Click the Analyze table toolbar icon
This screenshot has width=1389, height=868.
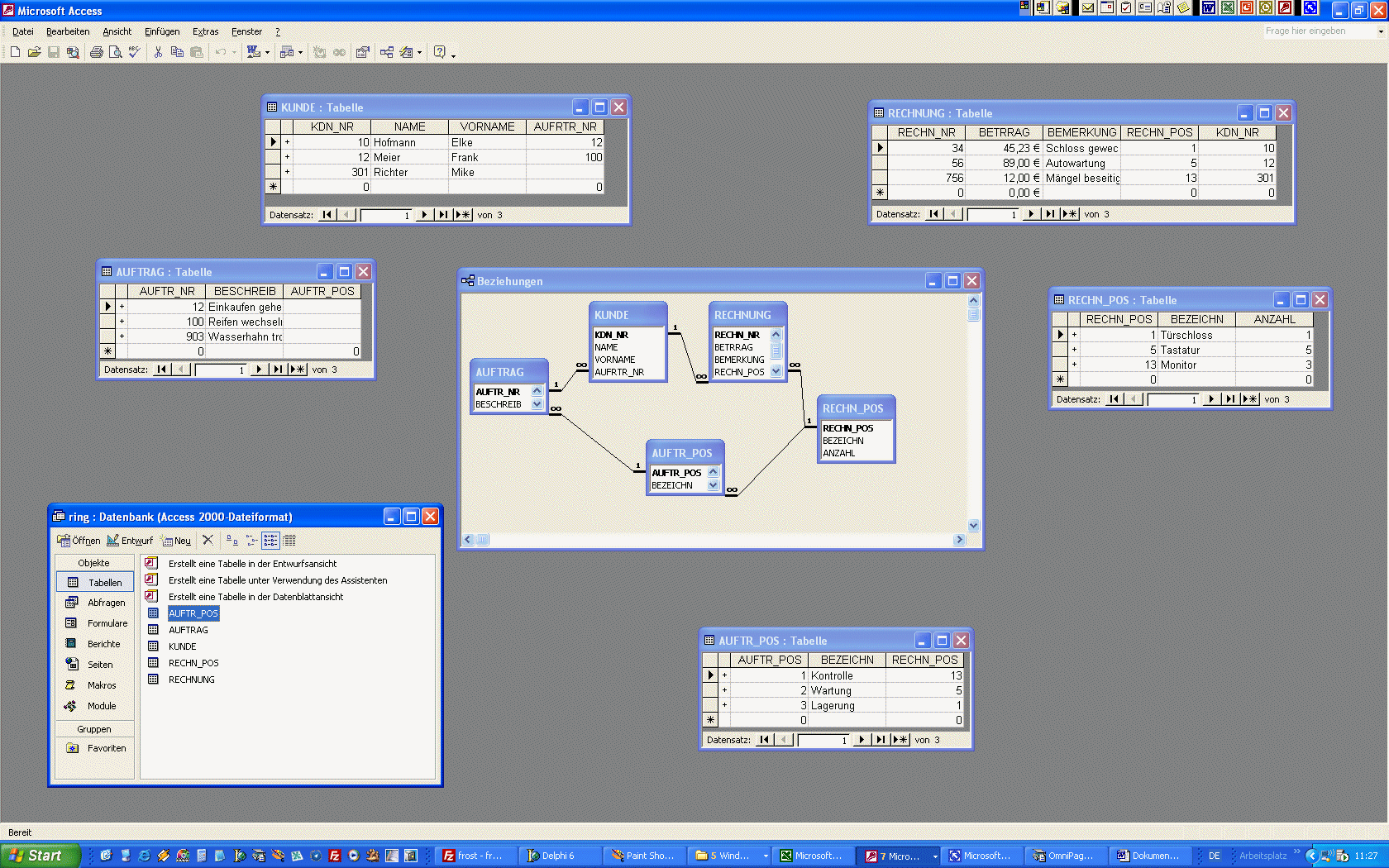tap(287, 52)
